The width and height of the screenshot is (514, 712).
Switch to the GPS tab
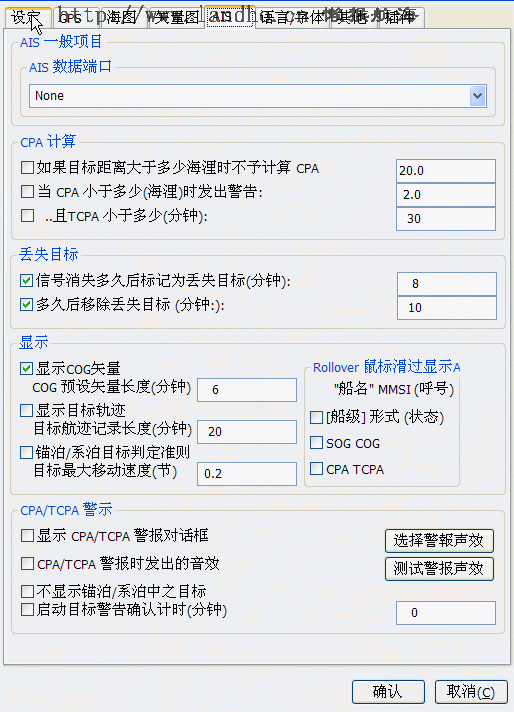(72, 18)
